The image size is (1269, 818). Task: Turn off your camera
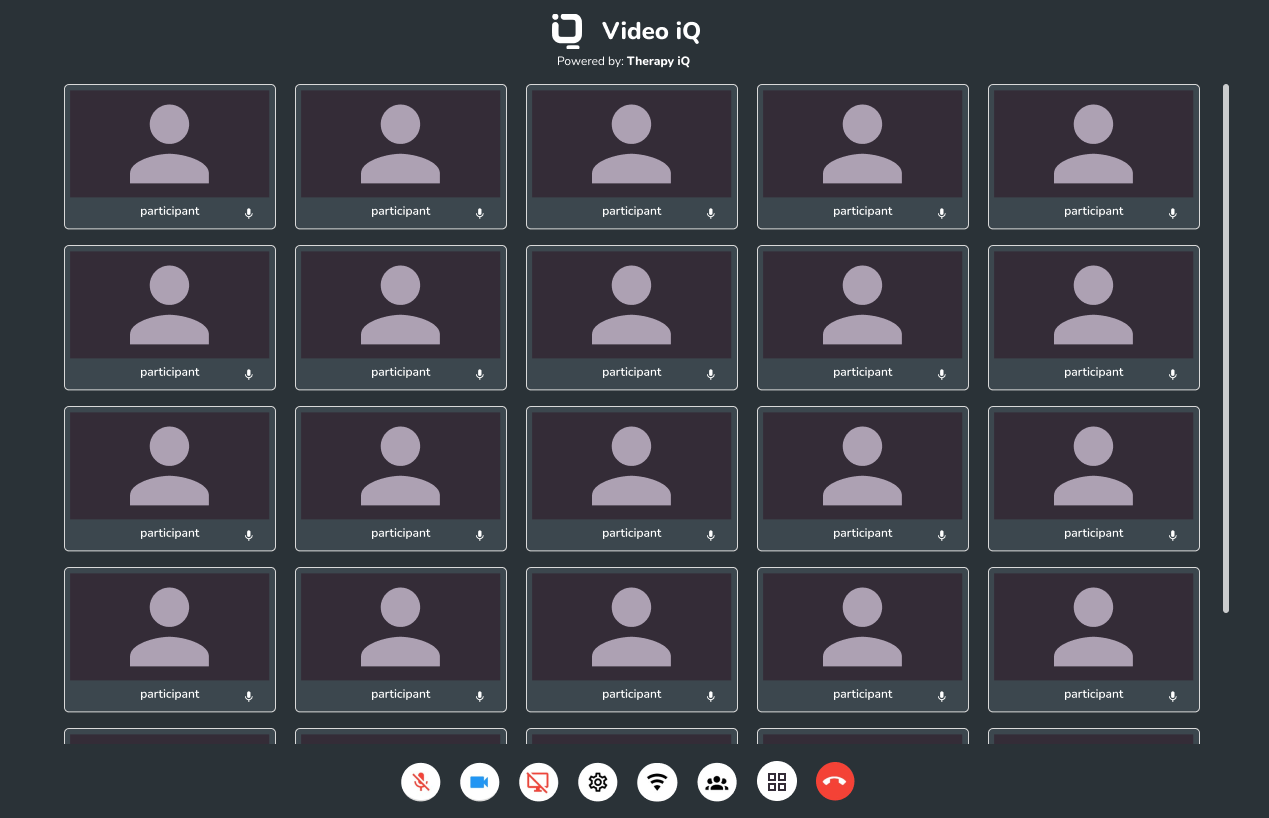click(x=479, y=781)
